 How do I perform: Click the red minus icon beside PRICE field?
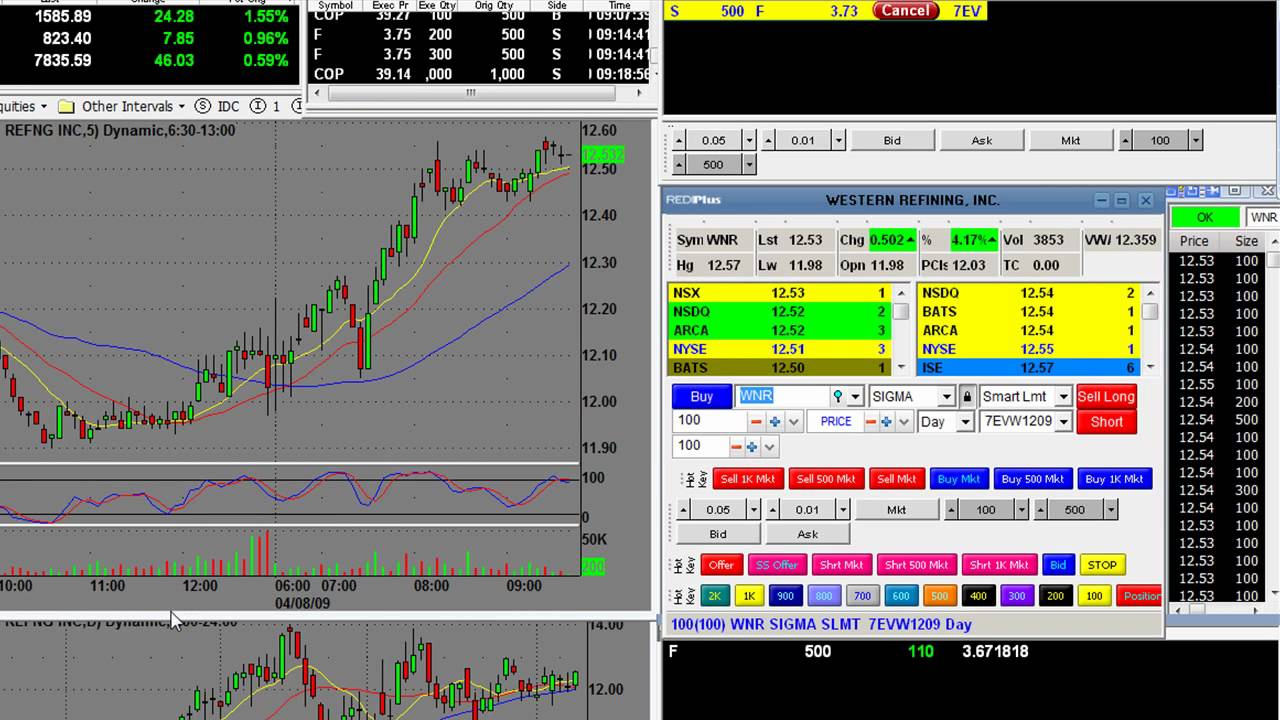(870, 422)
